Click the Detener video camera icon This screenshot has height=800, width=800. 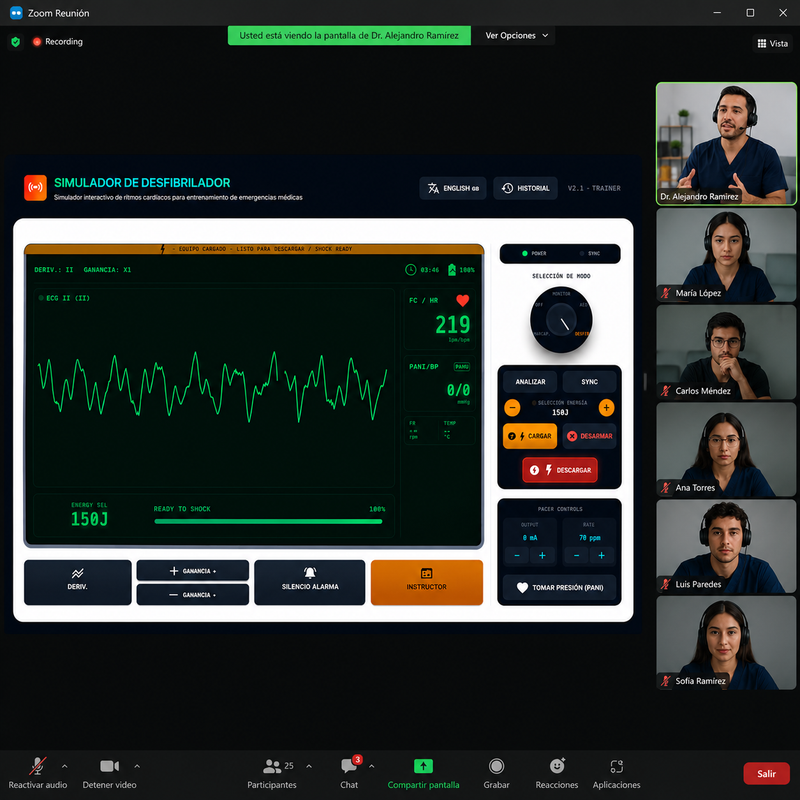[109, 766]
